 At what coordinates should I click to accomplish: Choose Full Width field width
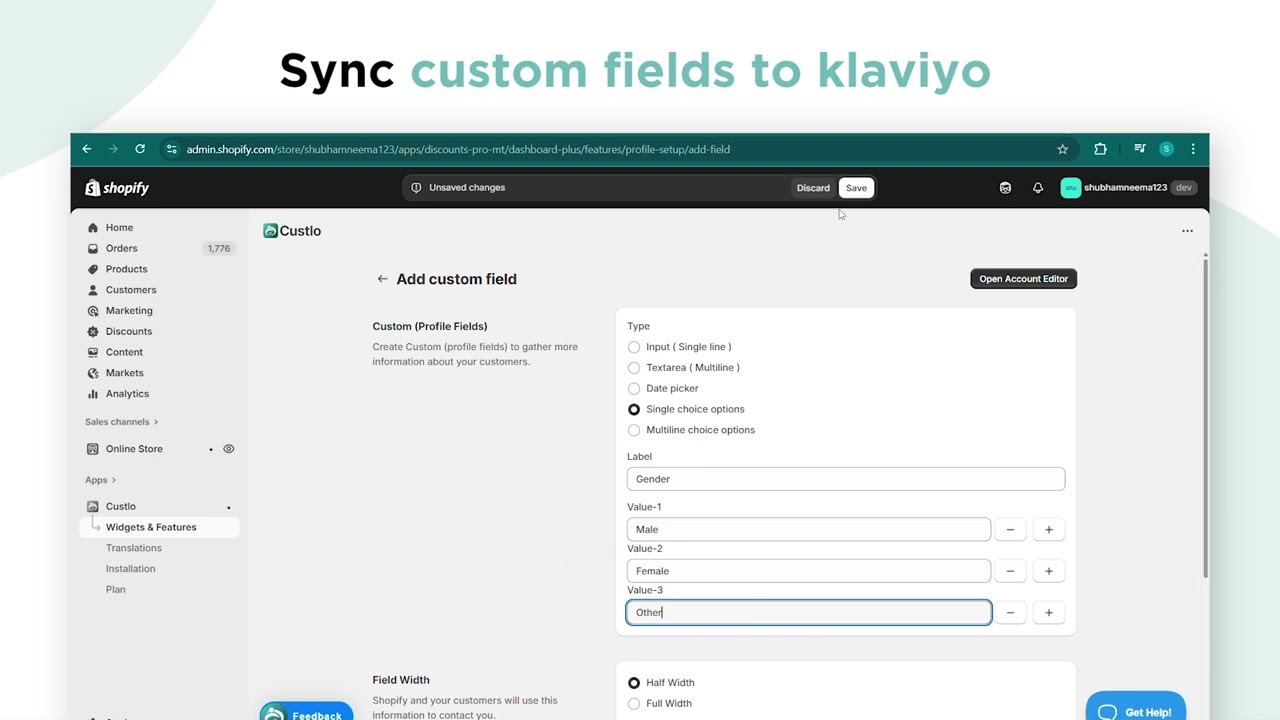coord(634,704)
